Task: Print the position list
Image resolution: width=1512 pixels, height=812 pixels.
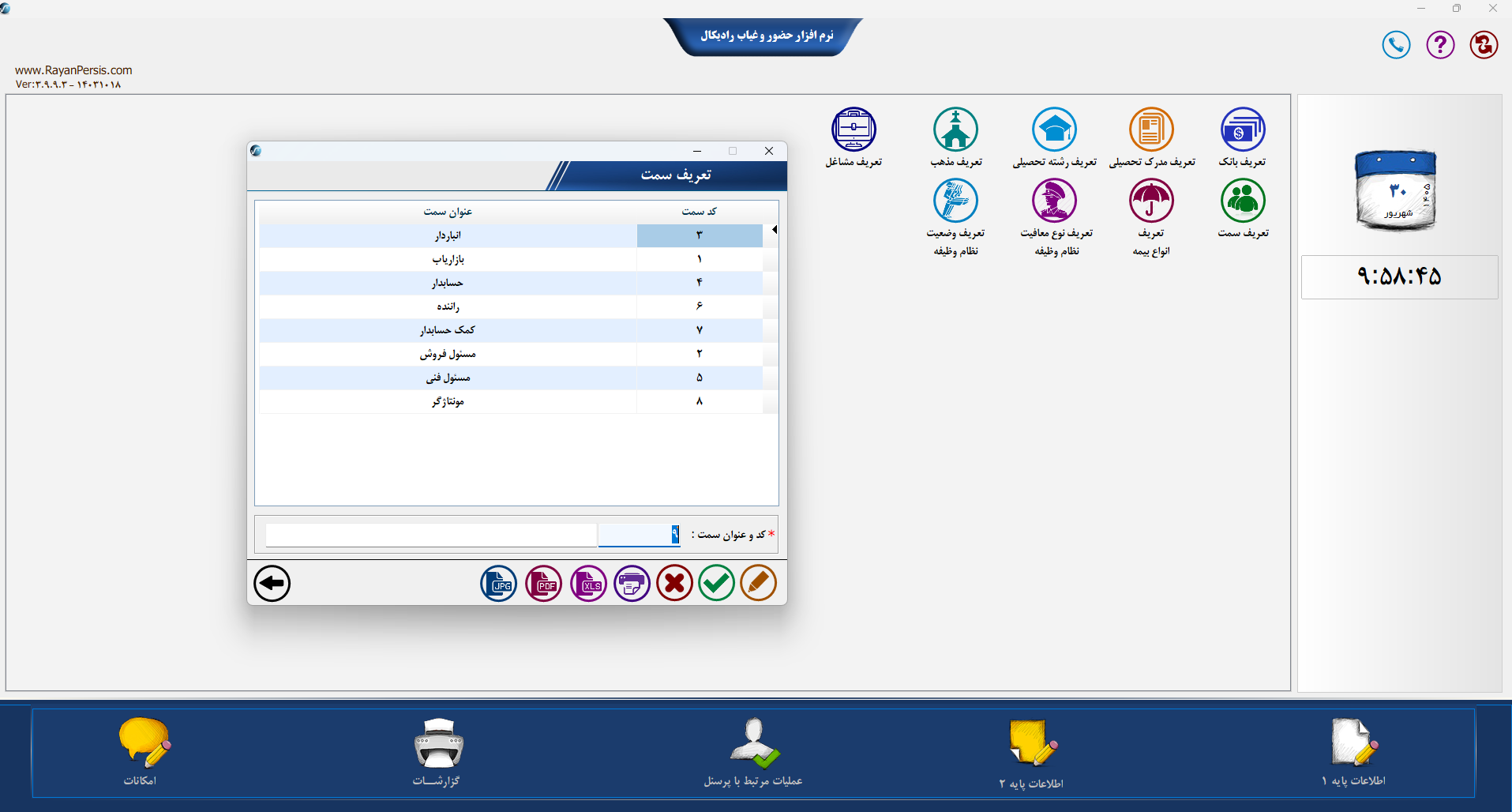Action: [632, 584]
